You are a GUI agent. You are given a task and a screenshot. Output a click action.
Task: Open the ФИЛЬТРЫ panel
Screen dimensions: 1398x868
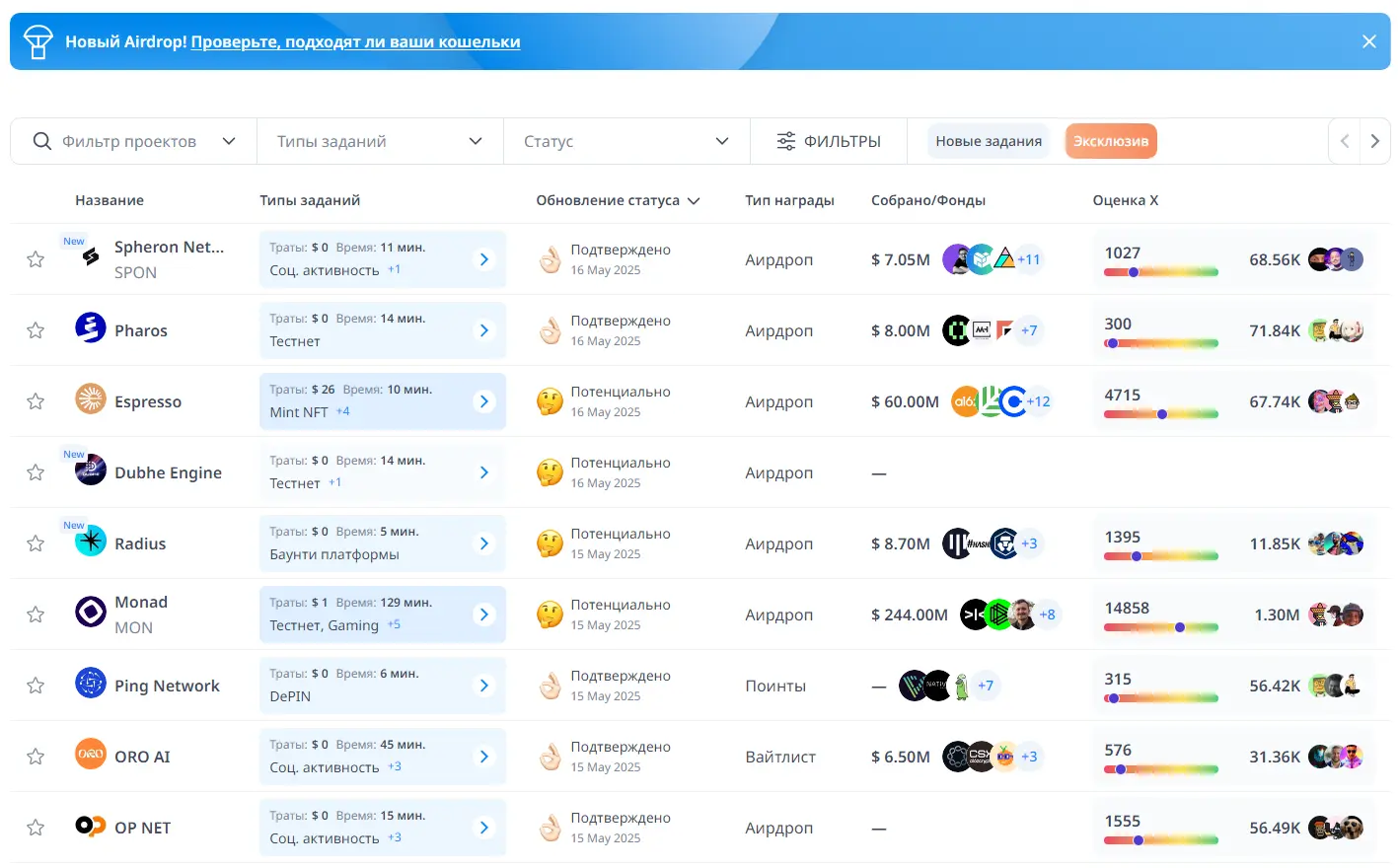[829, 141]
